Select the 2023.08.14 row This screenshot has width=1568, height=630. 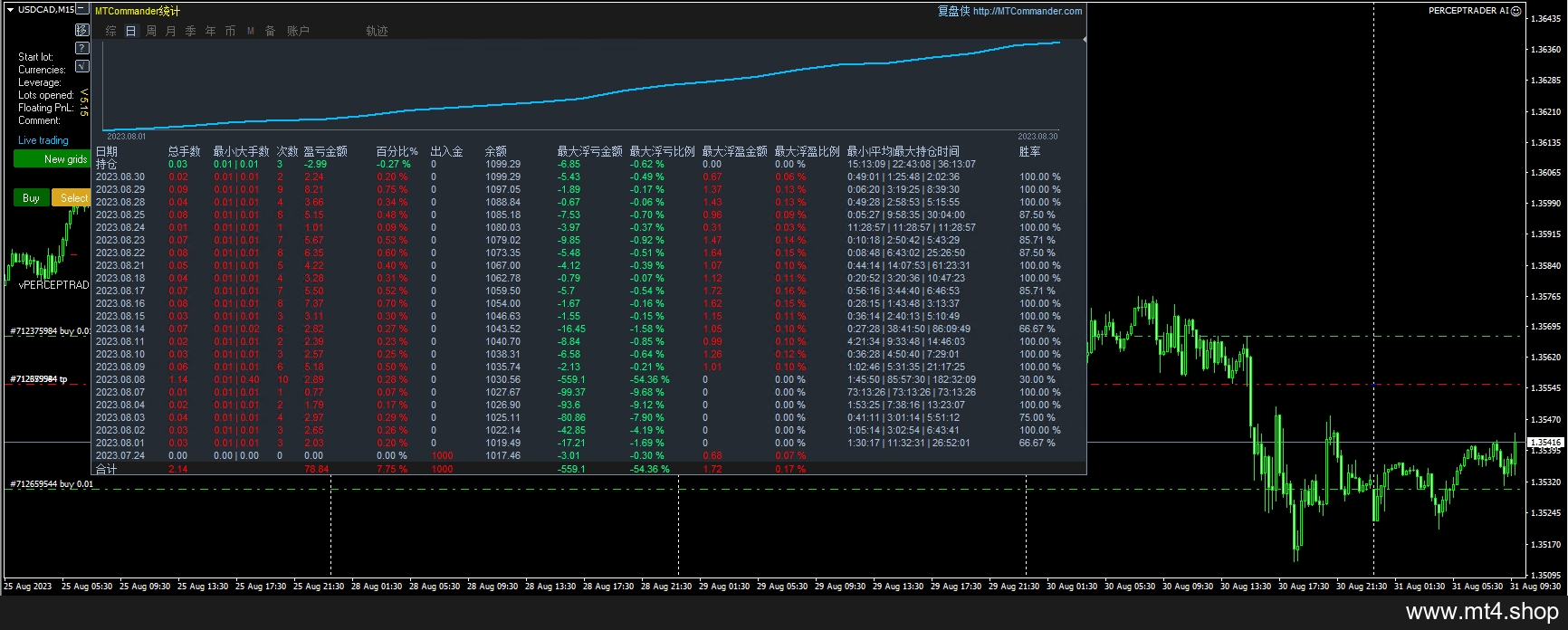588,329
